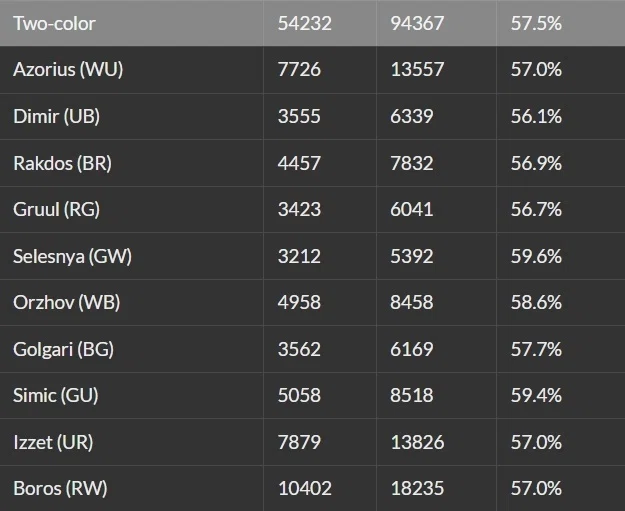This screenshot has width=625, height=511.
Task: Click the 13826 value in the Izzet row
Action: click(417, 442)
